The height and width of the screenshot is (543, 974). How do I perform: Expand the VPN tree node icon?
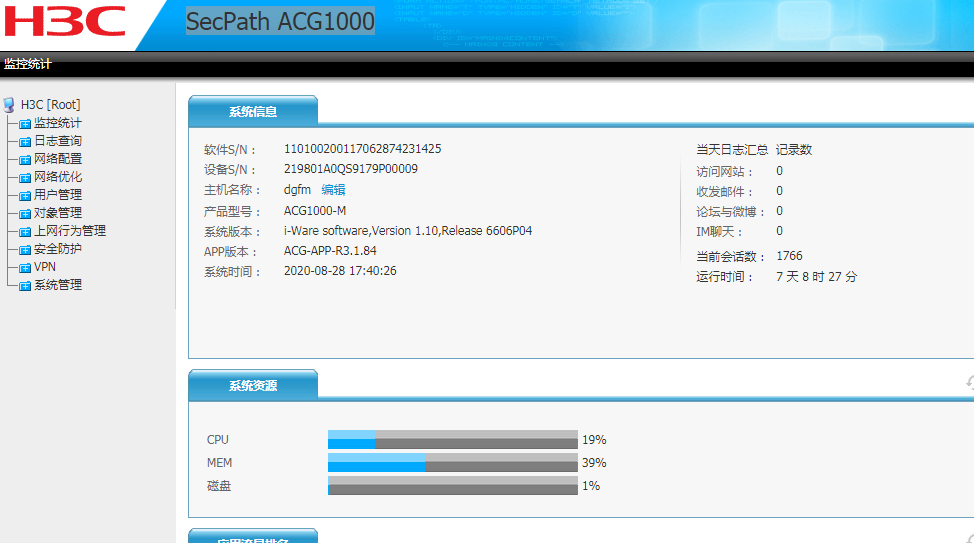25,268
